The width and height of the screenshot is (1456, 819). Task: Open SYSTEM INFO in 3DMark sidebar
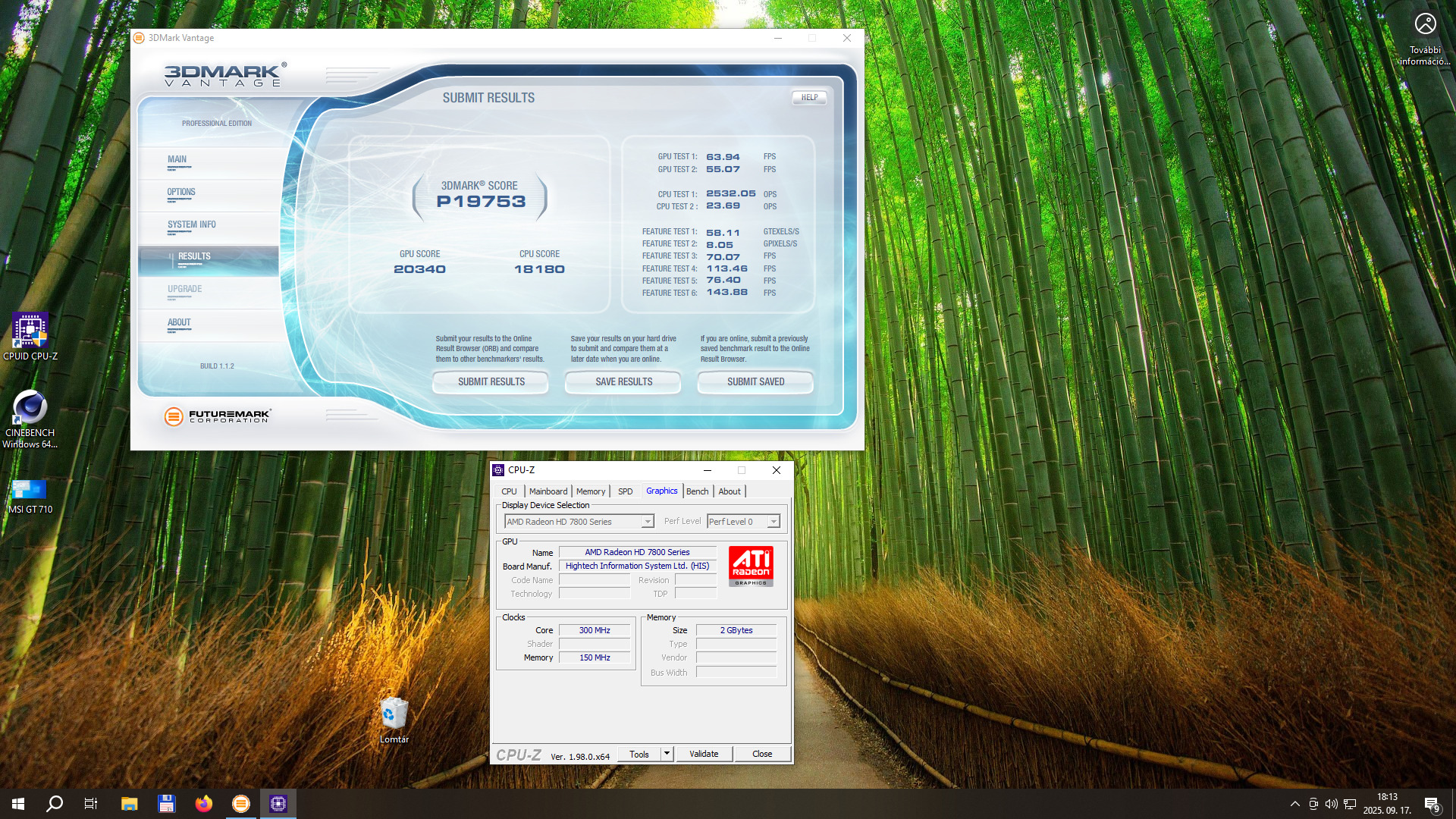click(192, 224)
